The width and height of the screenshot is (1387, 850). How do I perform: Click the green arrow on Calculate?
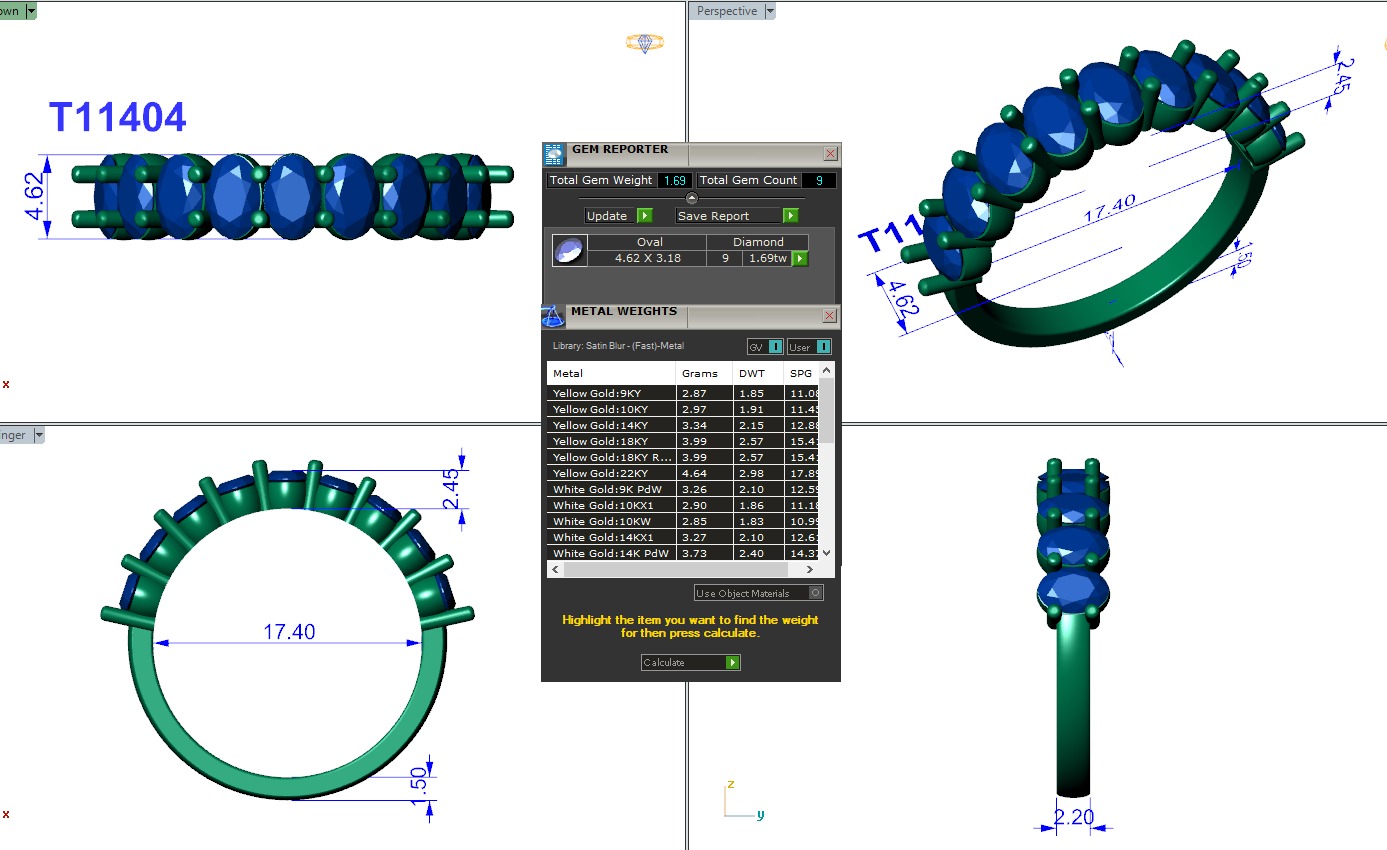pos(732,663)
